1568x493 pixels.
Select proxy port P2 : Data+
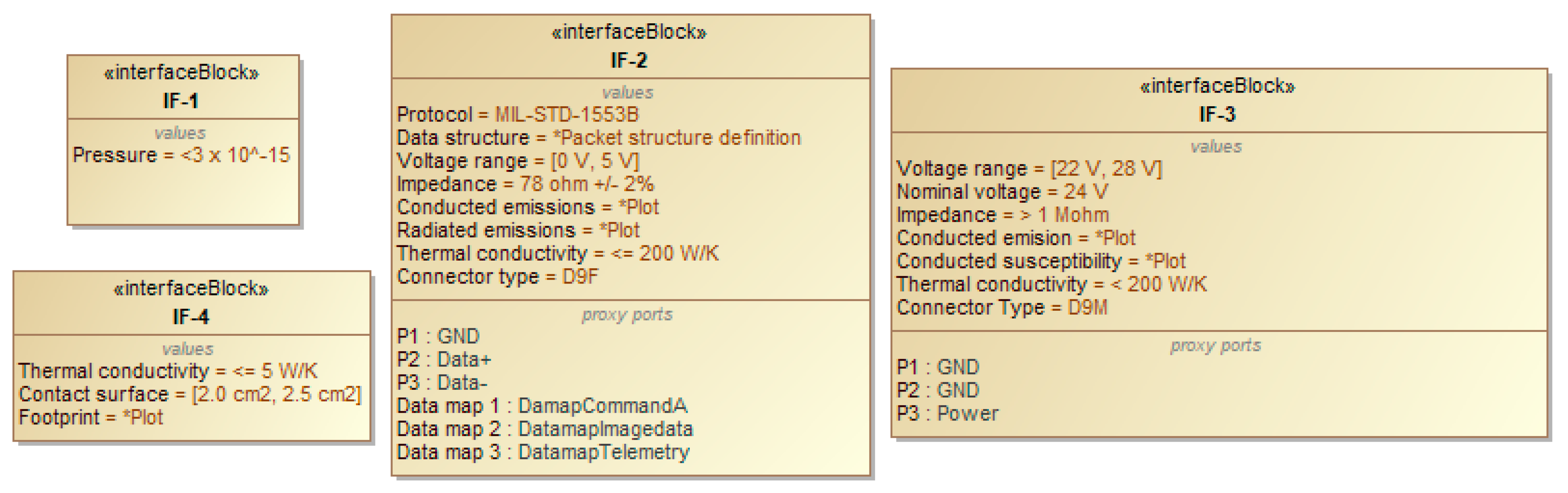pos(444,359)
